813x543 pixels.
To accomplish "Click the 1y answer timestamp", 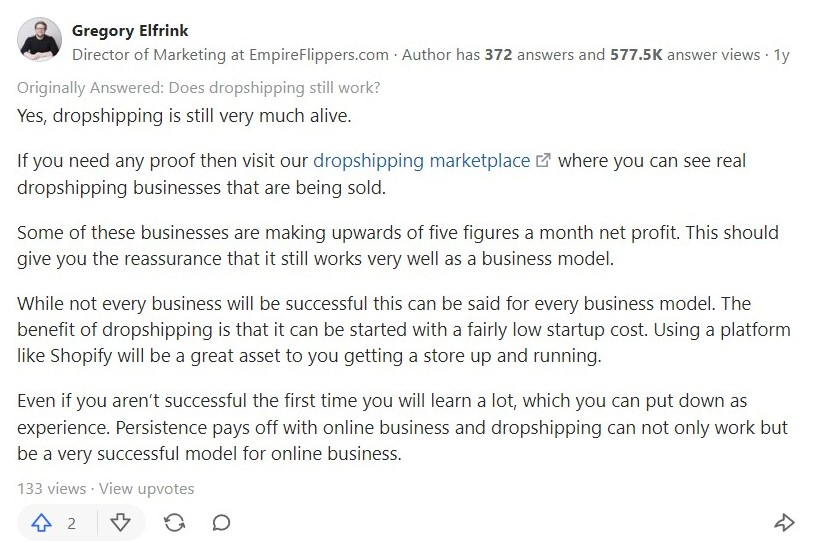I will coord(781,55).
